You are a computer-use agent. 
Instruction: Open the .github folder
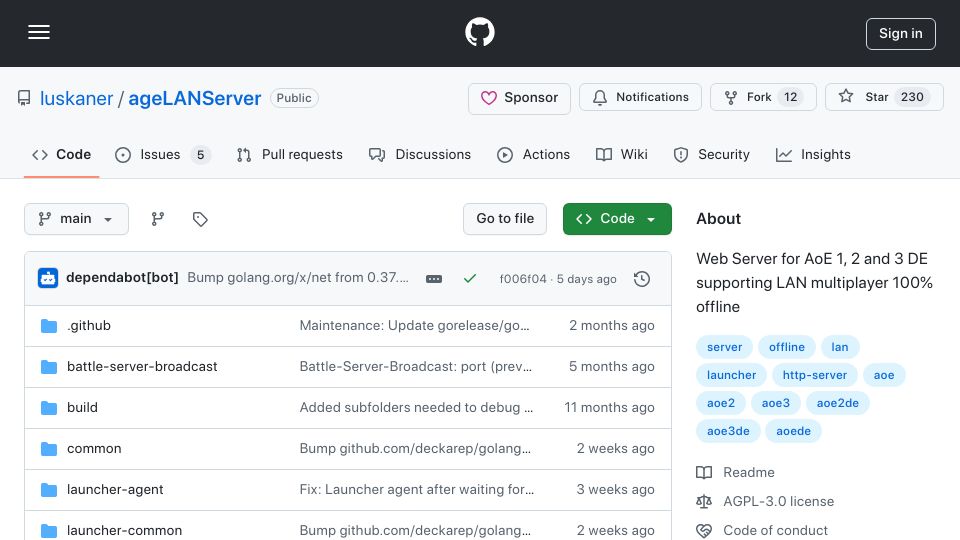pos(89,326)
